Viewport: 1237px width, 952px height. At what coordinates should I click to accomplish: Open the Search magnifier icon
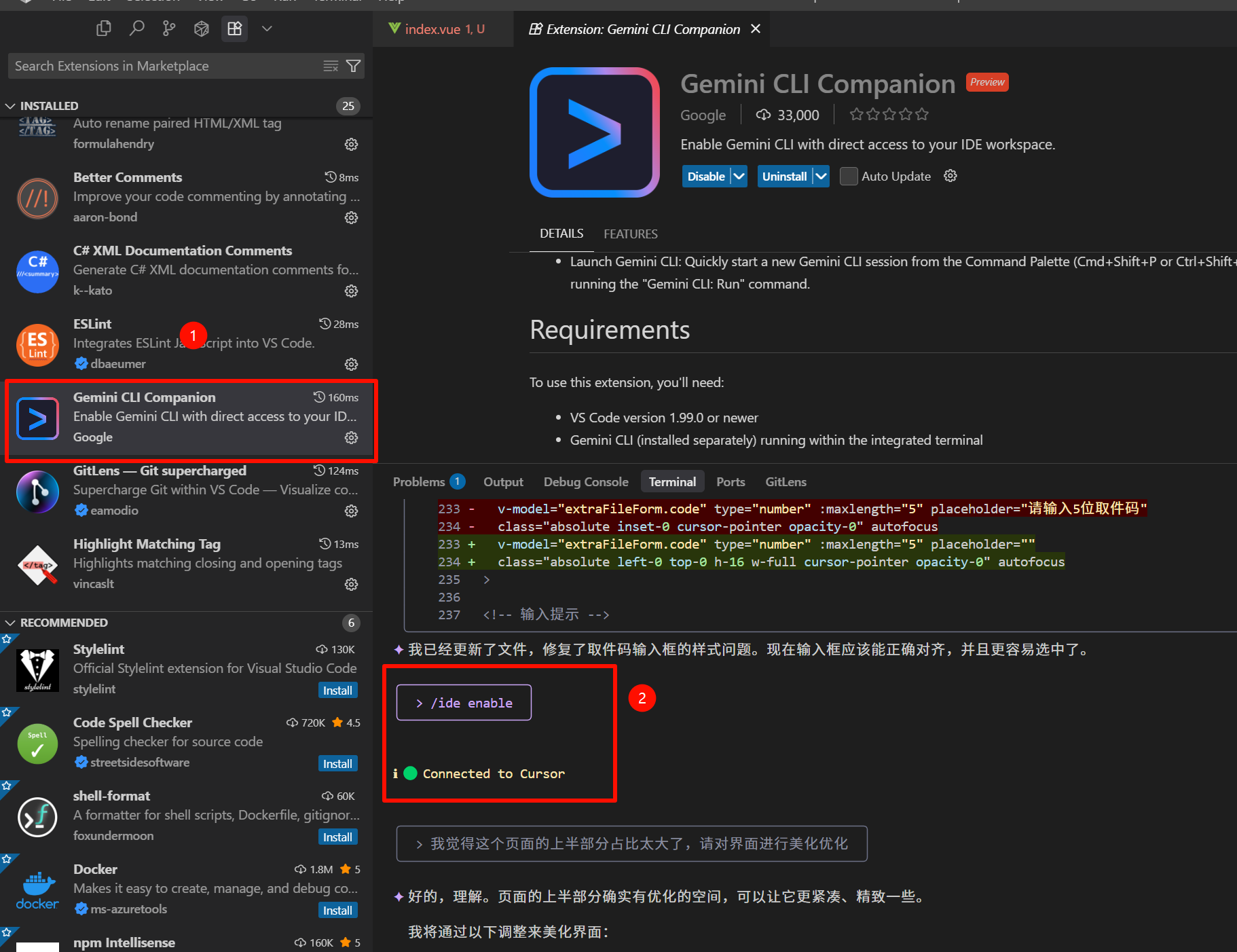click(136, 29)
